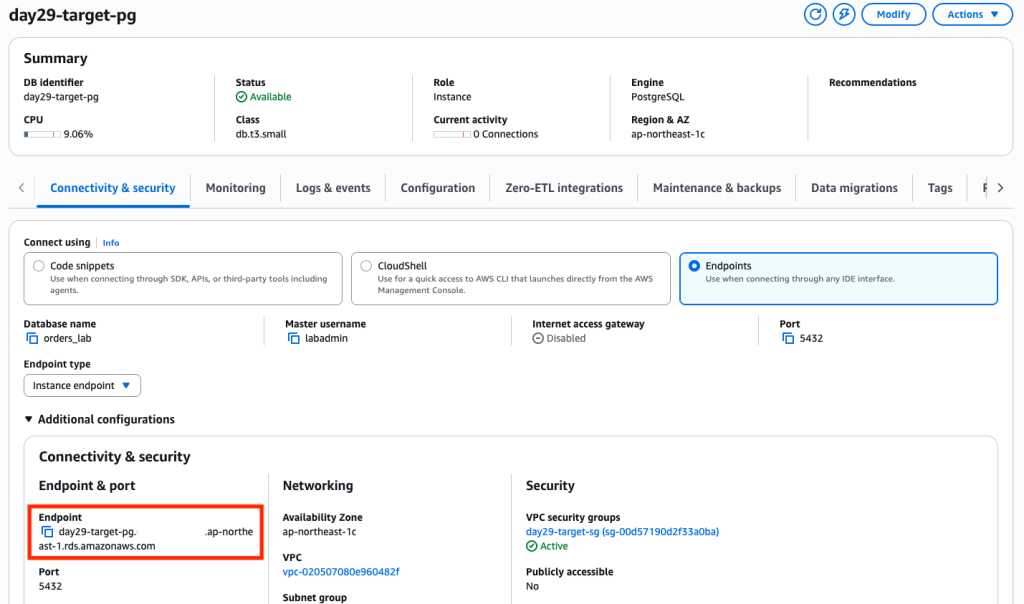Click the lightning bolt icon beside Modify
Screen dimensions: 1024x604
pos(844,14)
